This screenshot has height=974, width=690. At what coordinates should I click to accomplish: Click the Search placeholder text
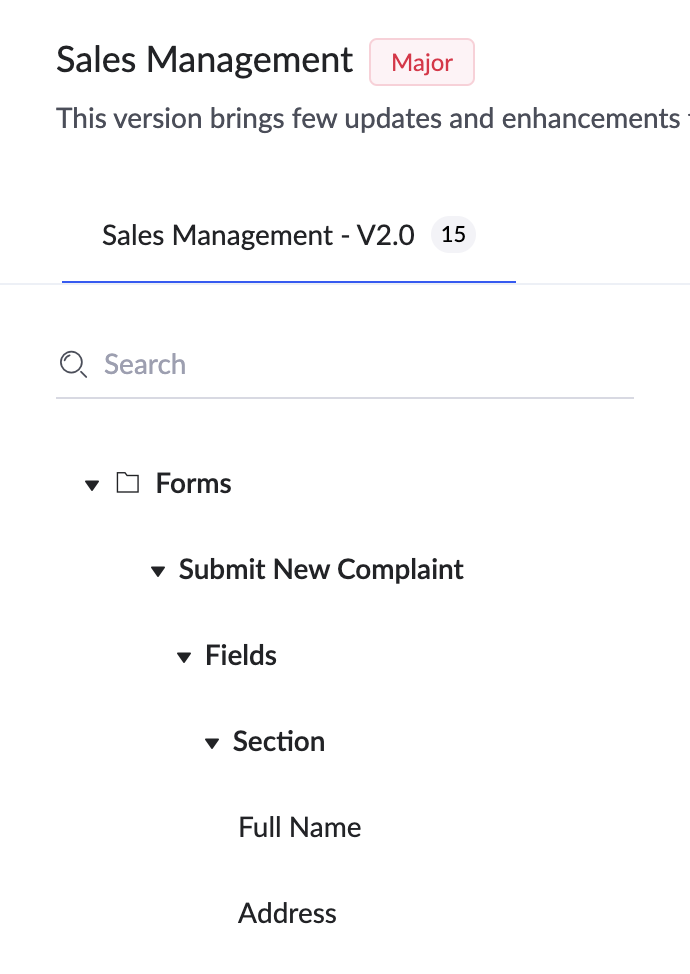(x=145, y=364)
